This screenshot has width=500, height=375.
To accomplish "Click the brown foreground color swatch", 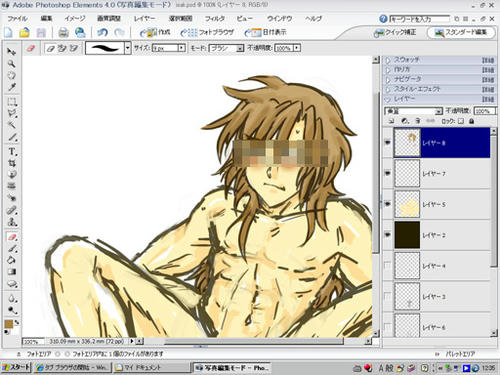I will (x=9, y=324).
